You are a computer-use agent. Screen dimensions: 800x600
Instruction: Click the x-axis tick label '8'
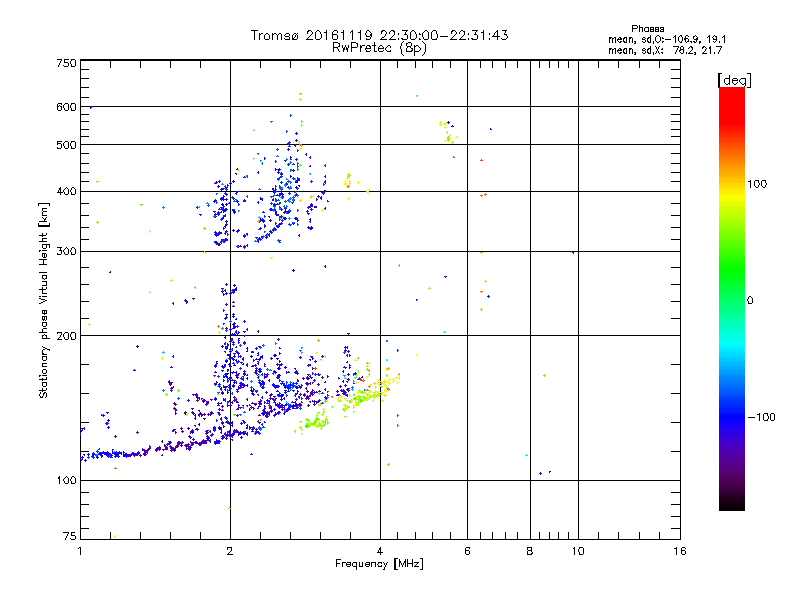530,551
